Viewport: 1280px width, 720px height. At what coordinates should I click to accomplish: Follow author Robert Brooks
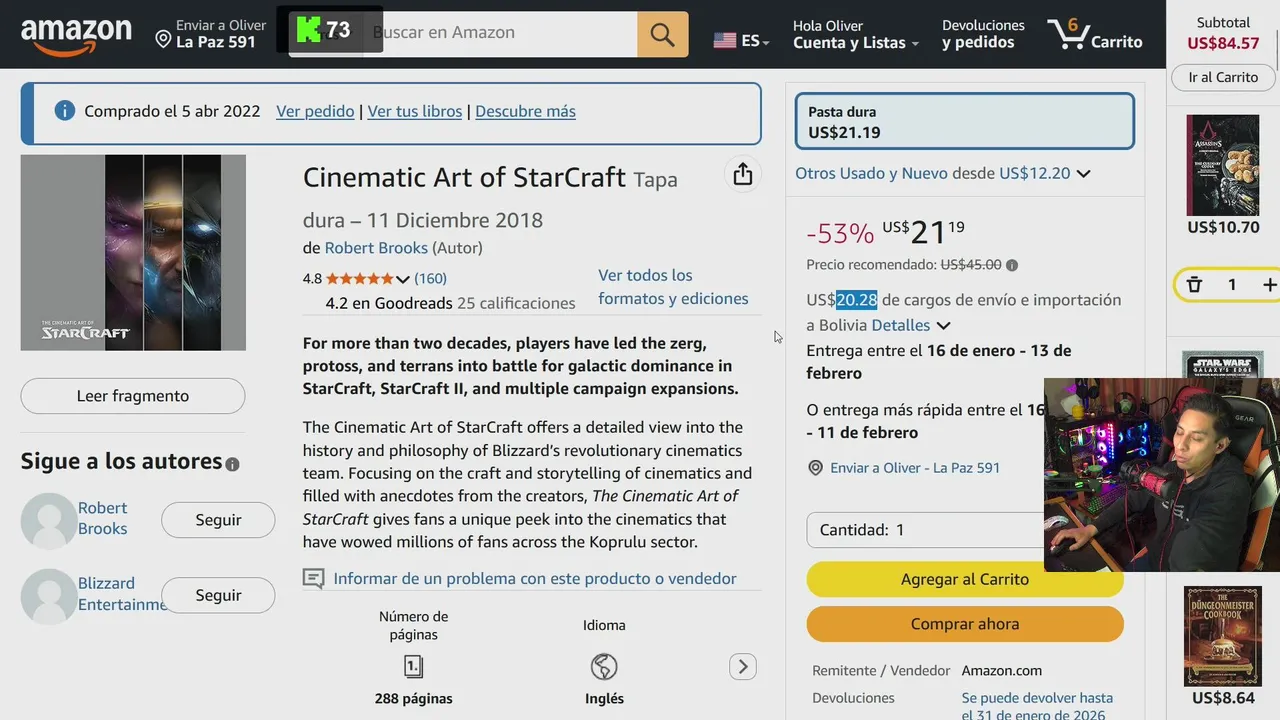(x=218, y=520)
